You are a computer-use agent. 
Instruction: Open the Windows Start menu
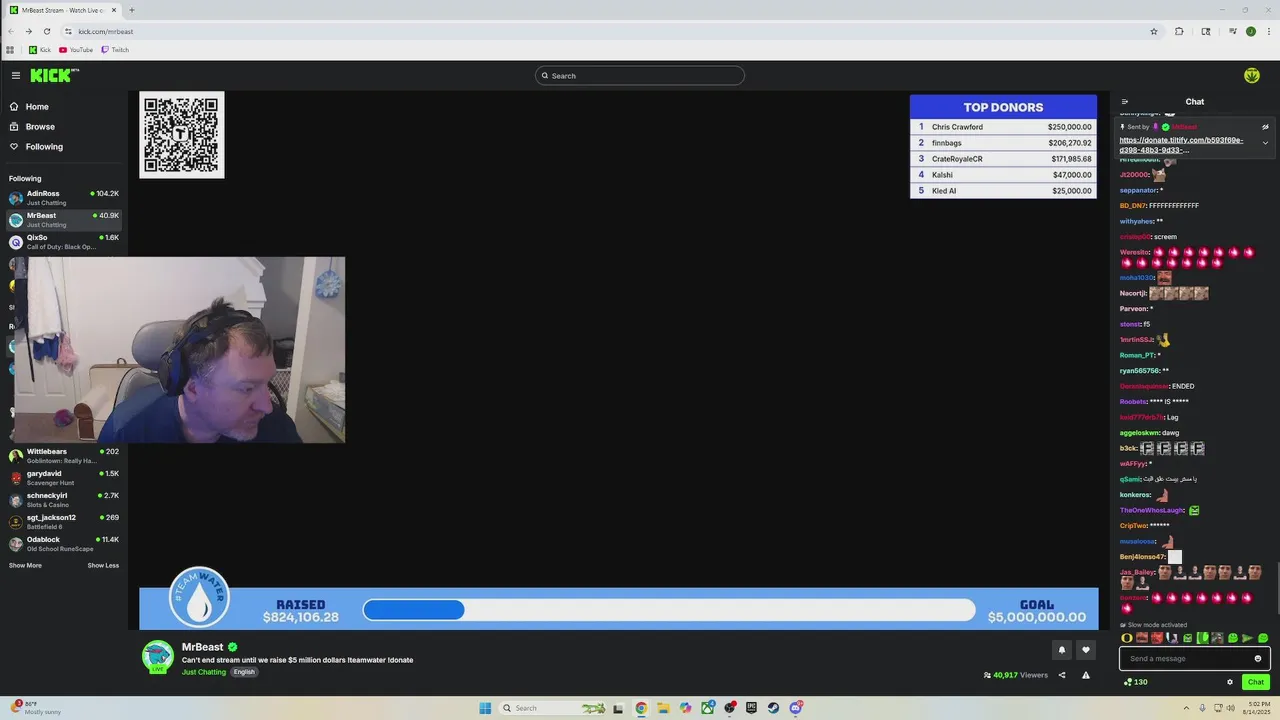(485, 708)
